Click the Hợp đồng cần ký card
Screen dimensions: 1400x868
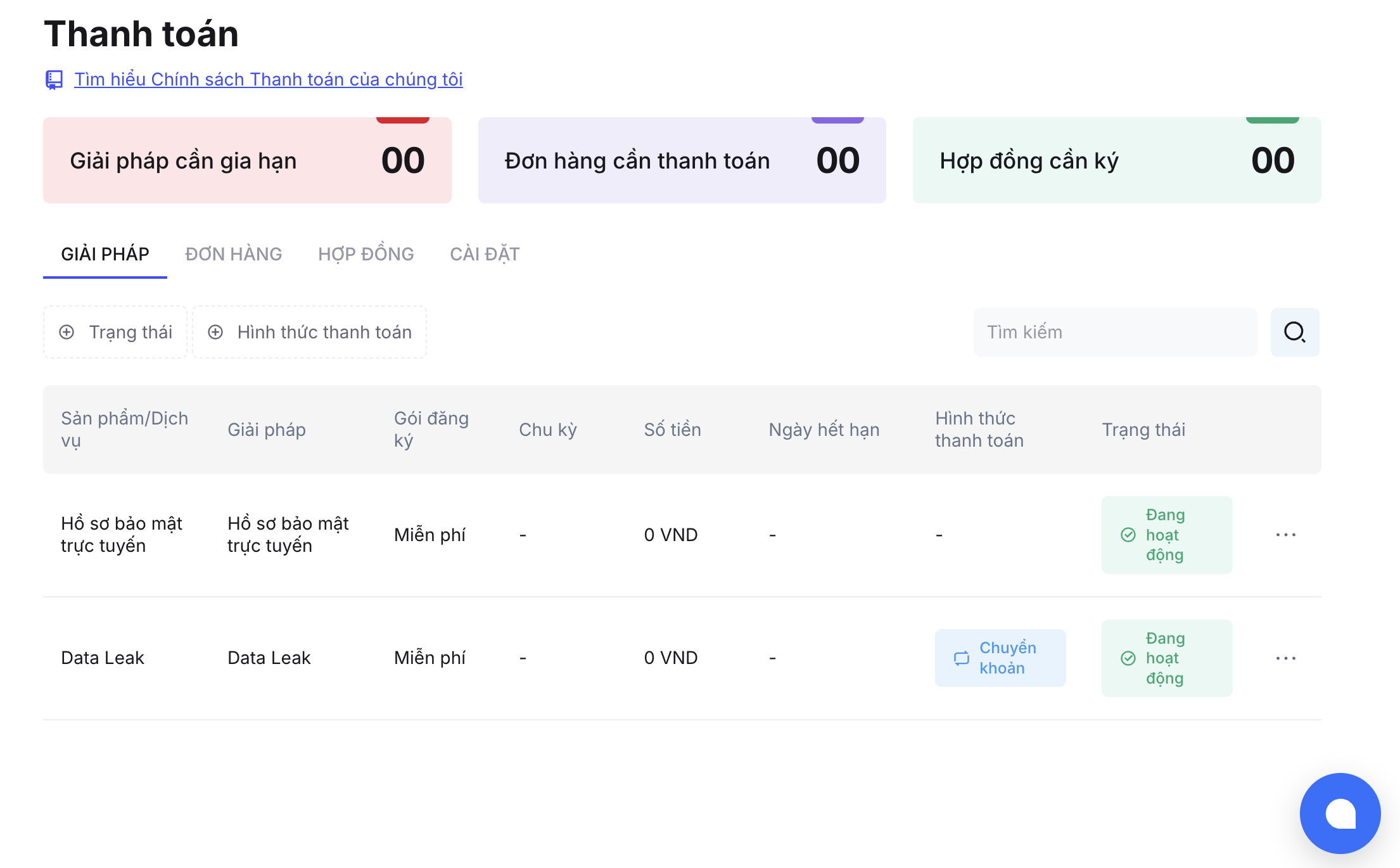(x=1116, y=160)
